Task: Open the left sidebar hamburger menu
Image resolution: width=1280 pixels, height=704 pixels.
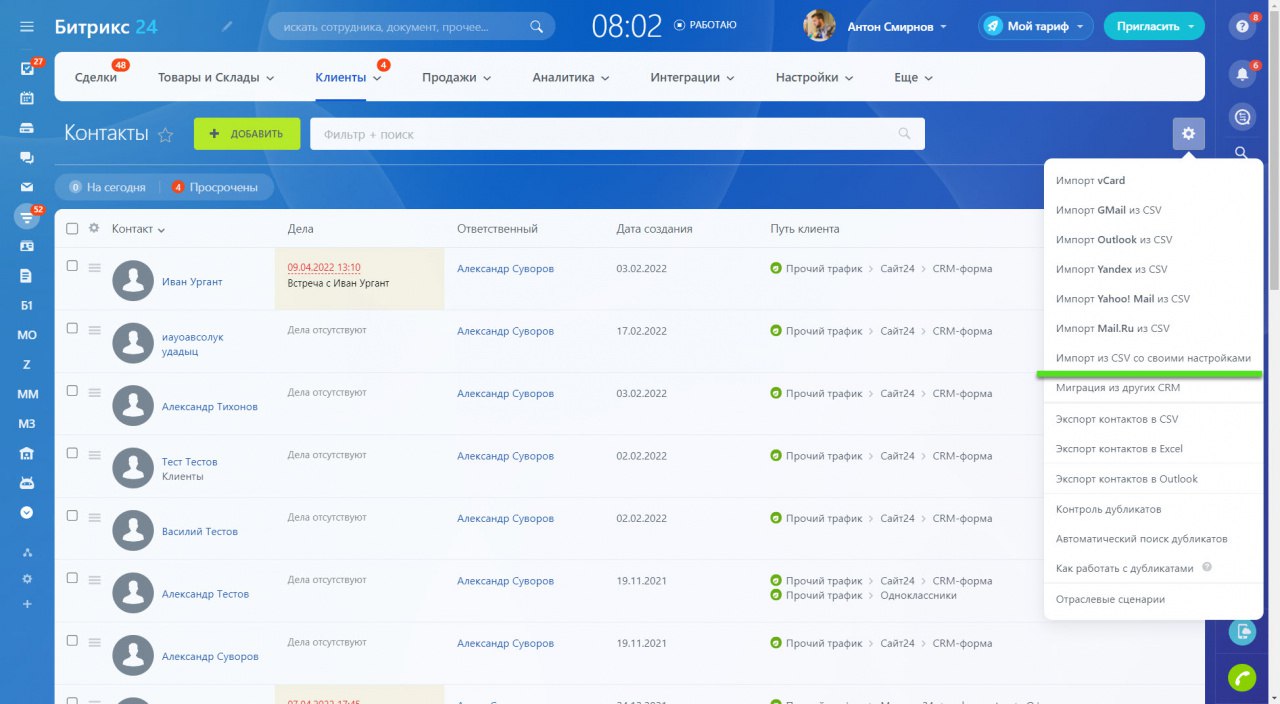Action: [x=27, y=27]
